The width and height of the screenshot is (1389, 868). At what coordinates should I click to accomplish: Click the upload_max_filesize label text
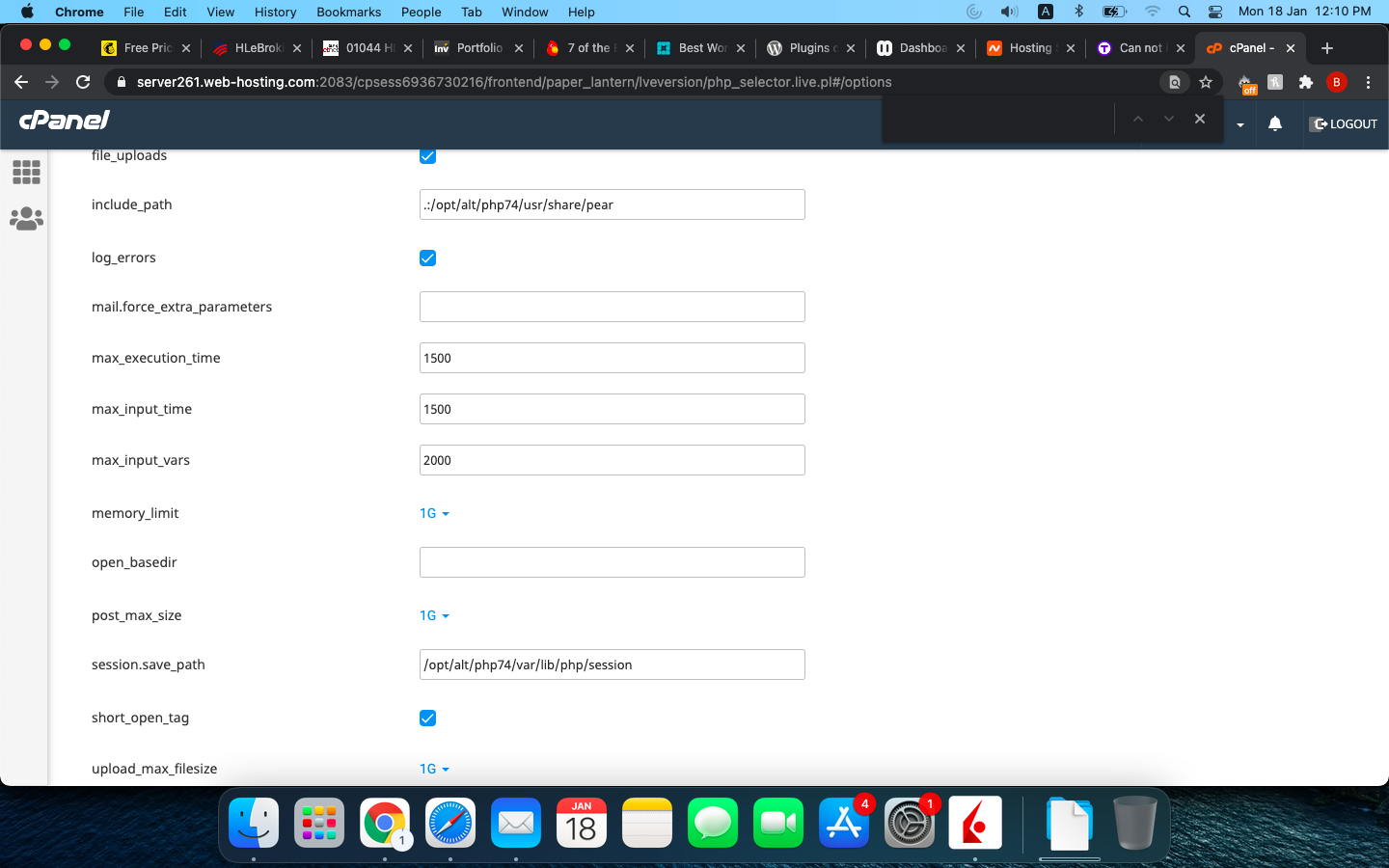[154, 769]
